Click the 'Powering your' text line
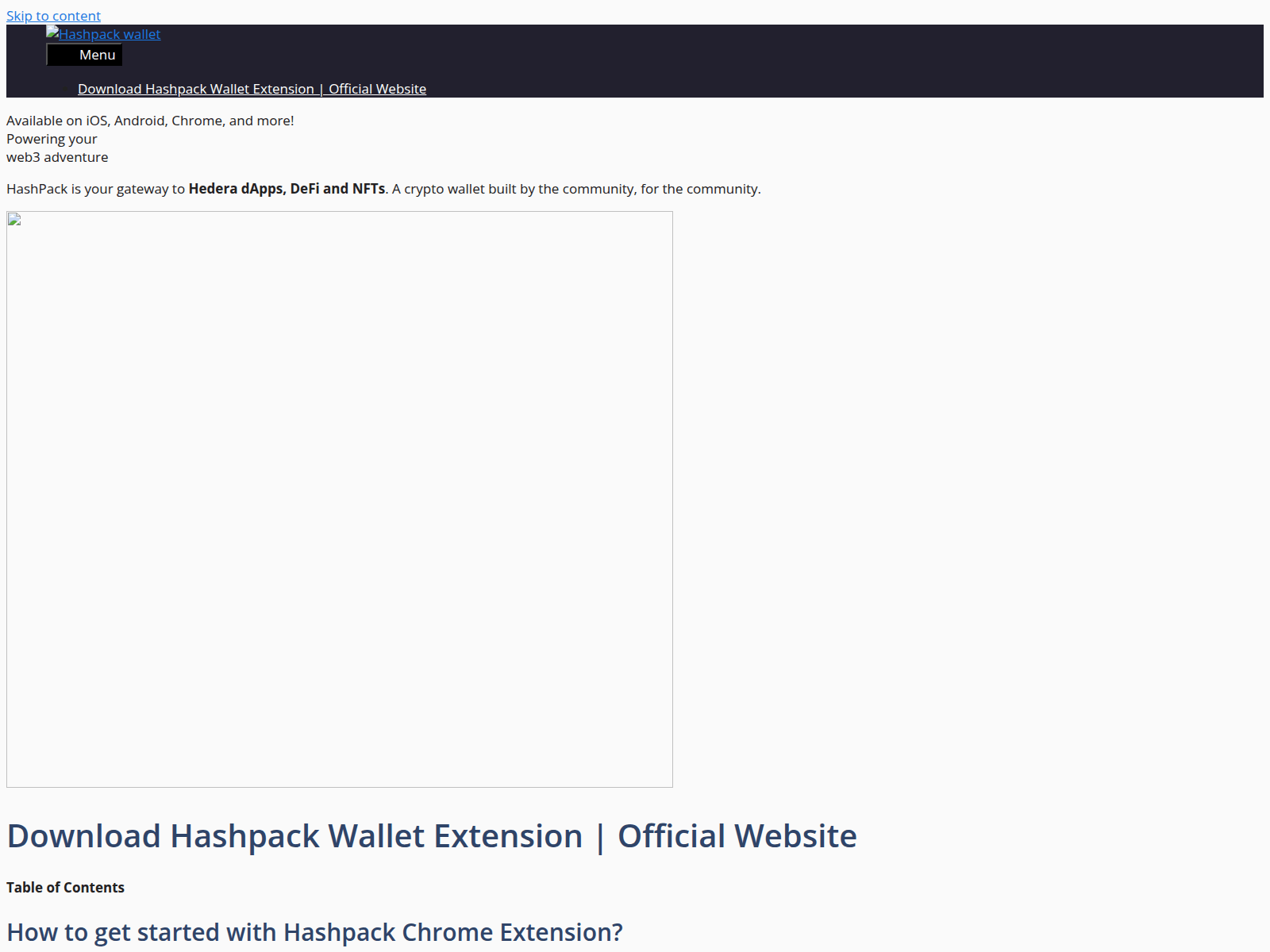The width and height of the screenshot is (1270, 952). pyautogui.click(x=52, y=139)
